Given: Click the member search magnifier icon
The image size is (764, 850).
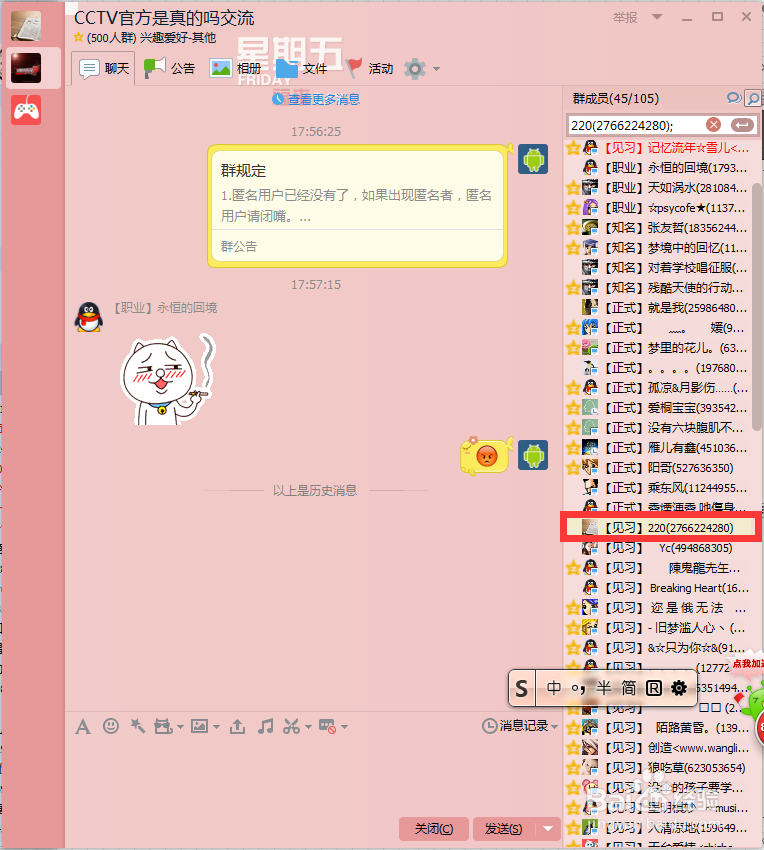Looking at the screenshot, I should click(753, 98).
